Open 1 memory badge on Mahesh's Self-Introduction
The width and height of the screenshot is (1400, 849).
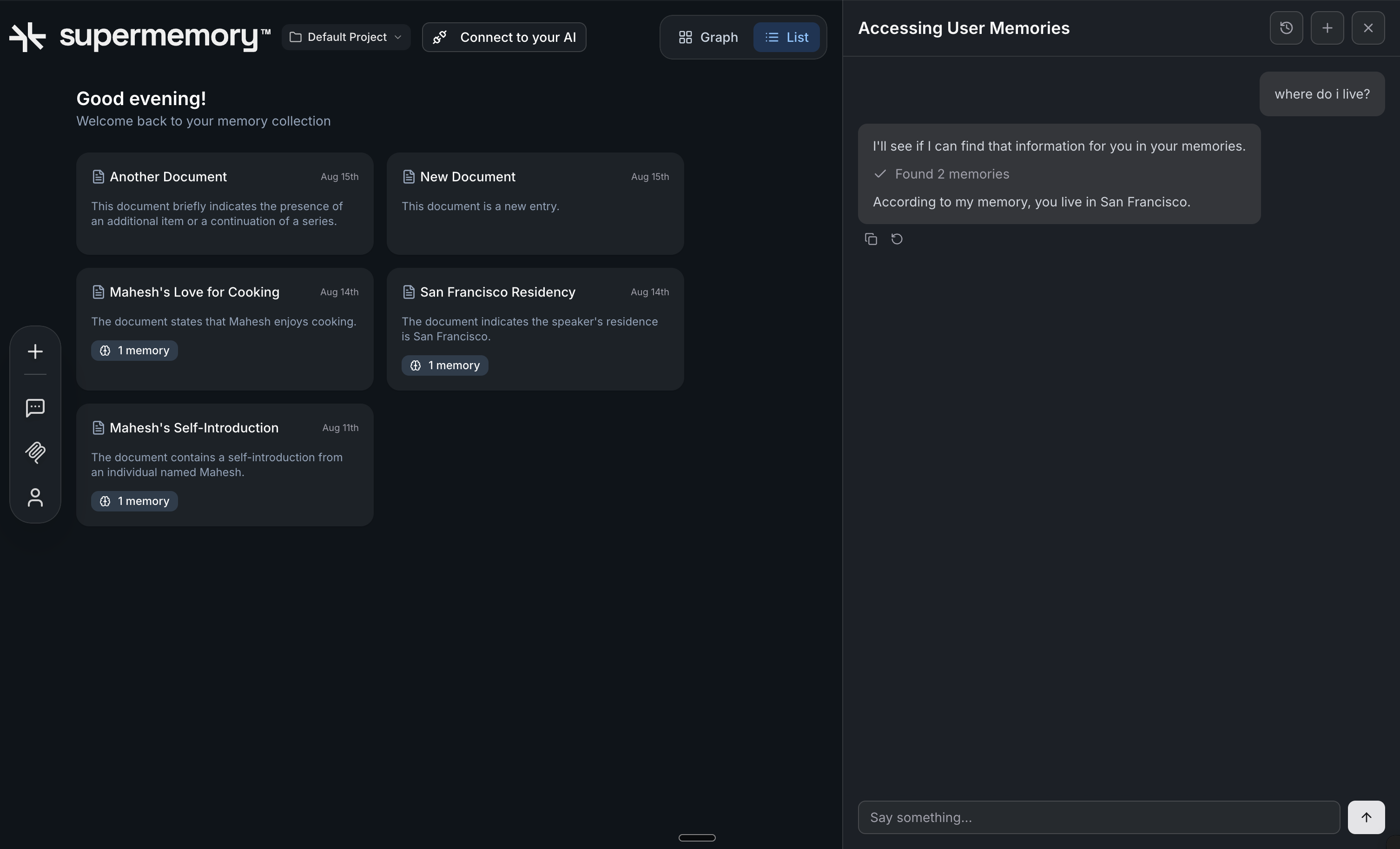pyautogui.click(x=135, y=501)
